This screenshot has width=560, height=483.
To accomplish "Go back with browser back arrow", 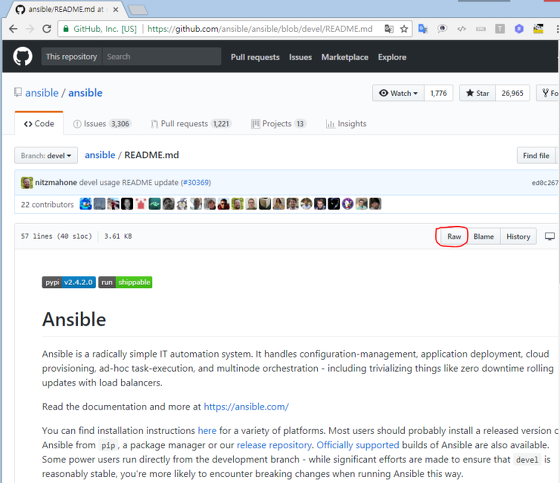I will point(13,29).
